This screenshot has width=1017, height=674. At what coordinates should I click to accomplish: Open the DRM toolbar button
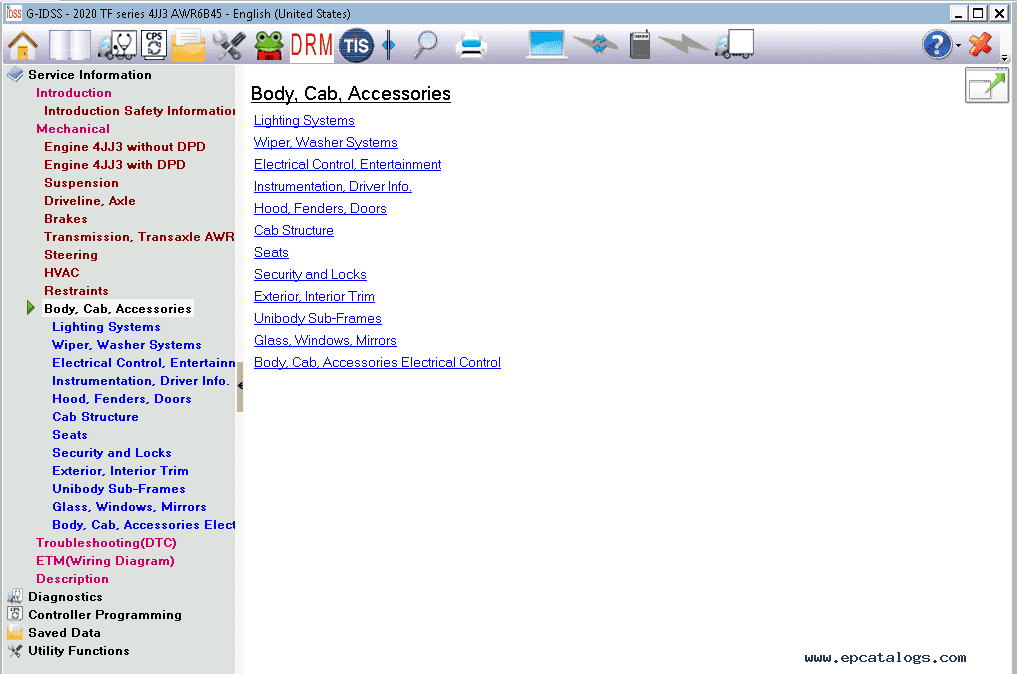[311, 45]
